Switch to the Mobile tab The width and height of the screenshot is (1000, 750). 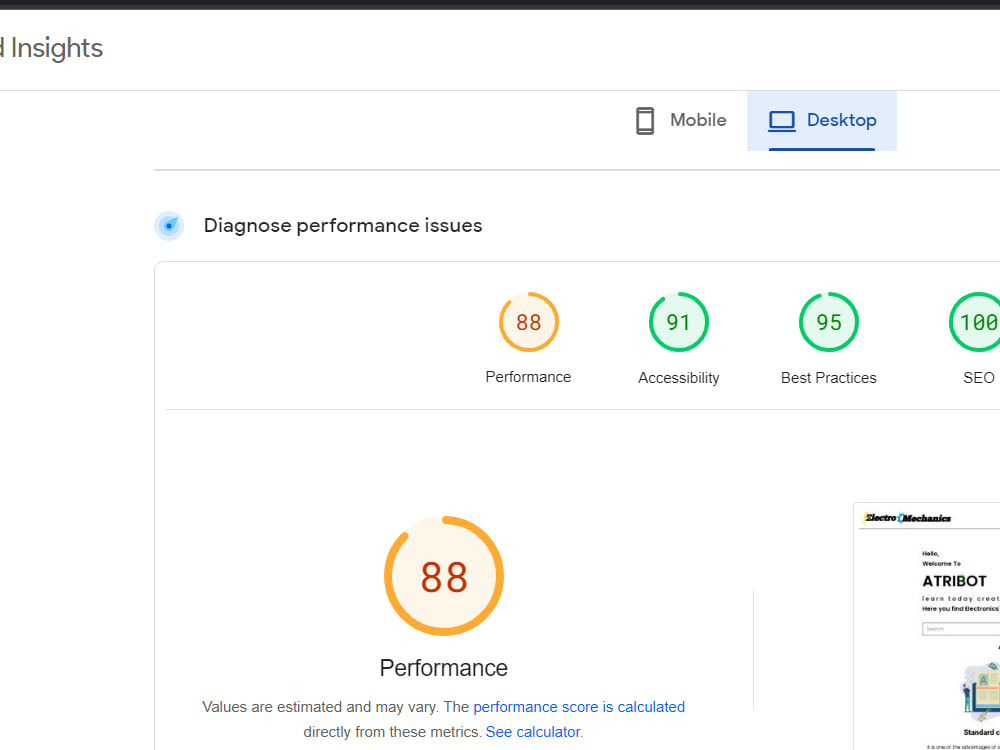pyautogui.click(x=680, y=121)
